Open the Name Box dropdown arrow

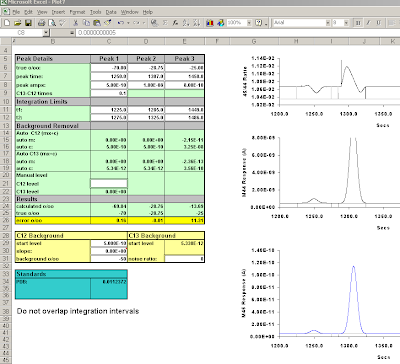46,33
